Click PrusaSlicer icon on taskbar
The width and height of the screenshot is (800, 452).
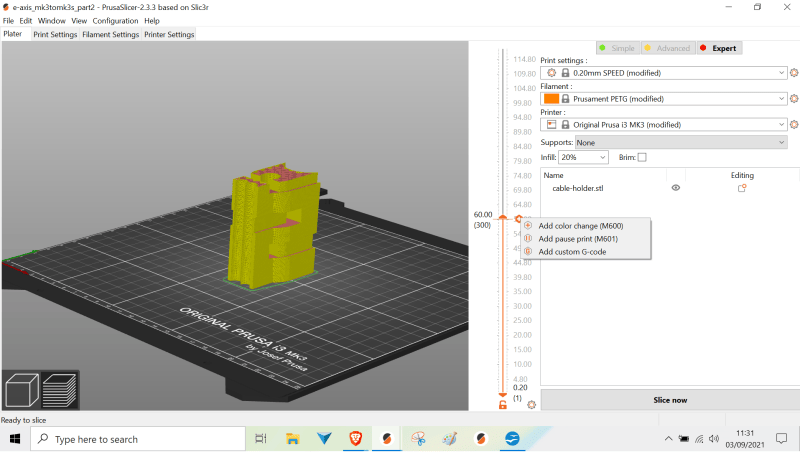click(x=387, y=439)
